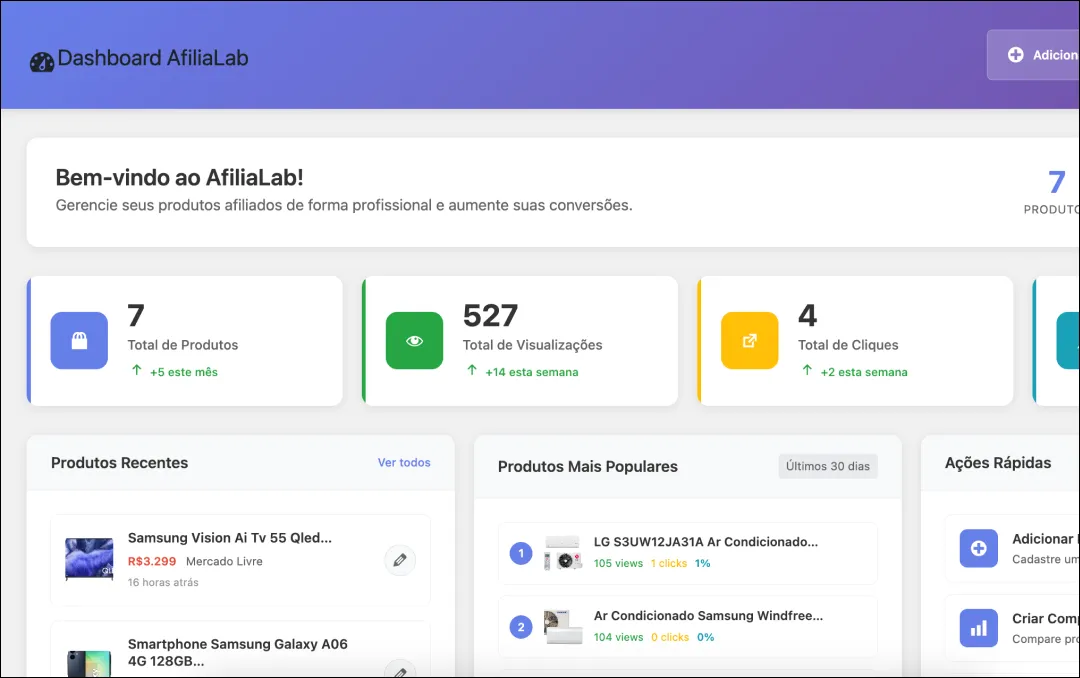Viewport: 1080px width, 678px height.
Task: Edit the Samsung Vision Ai Tv product
Action: tap(400, 561)
